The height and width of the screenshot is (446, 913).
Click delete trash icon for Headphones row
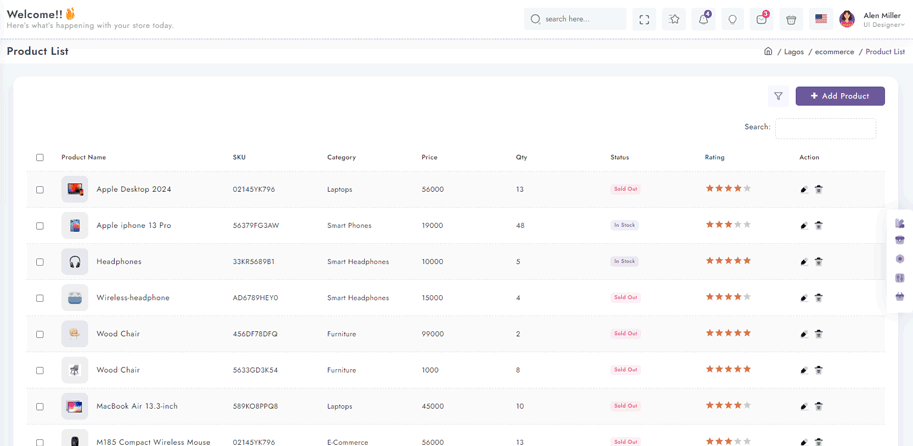819,261
